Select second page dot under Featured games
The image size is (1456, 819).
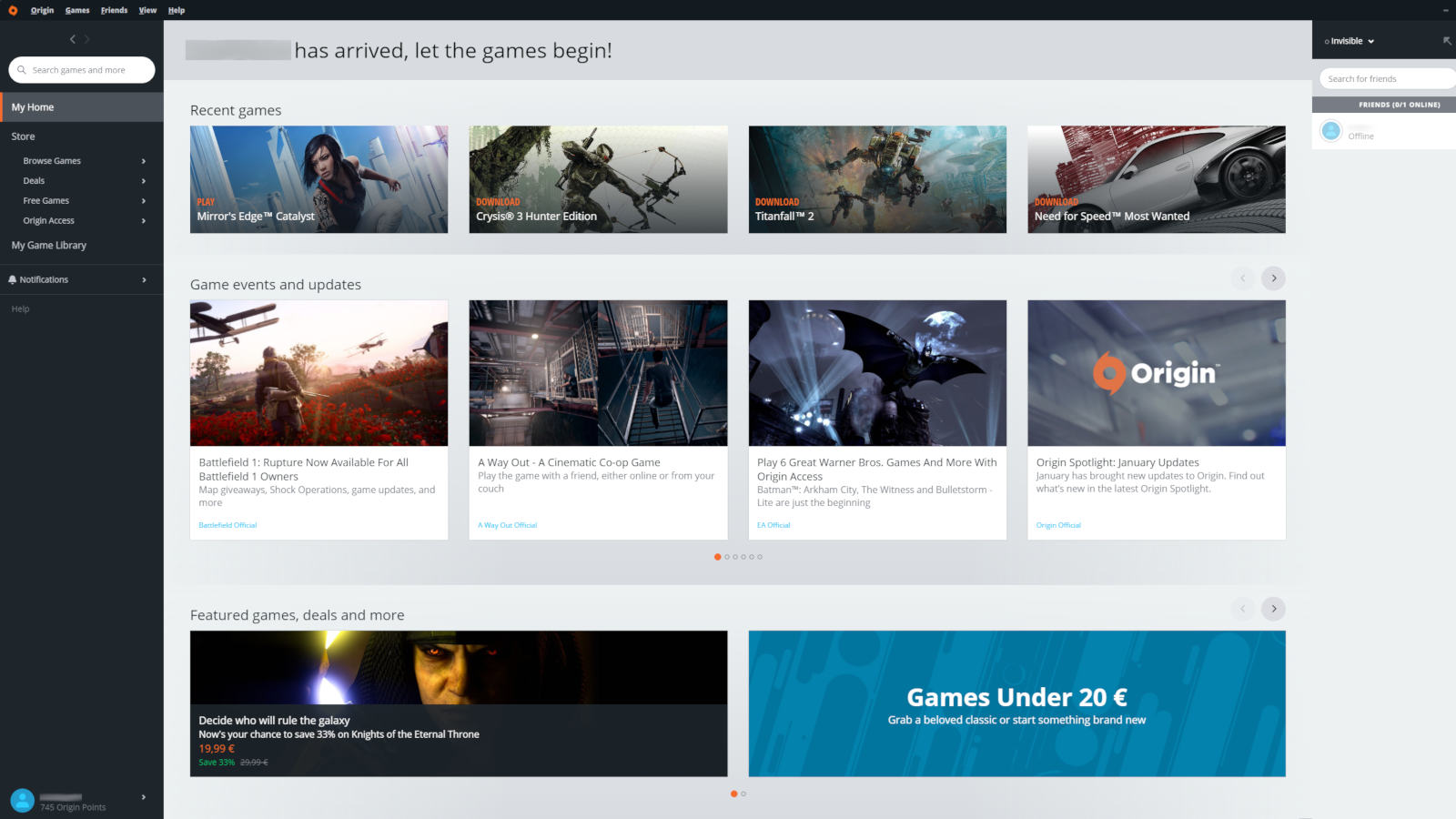coord(743,794)
